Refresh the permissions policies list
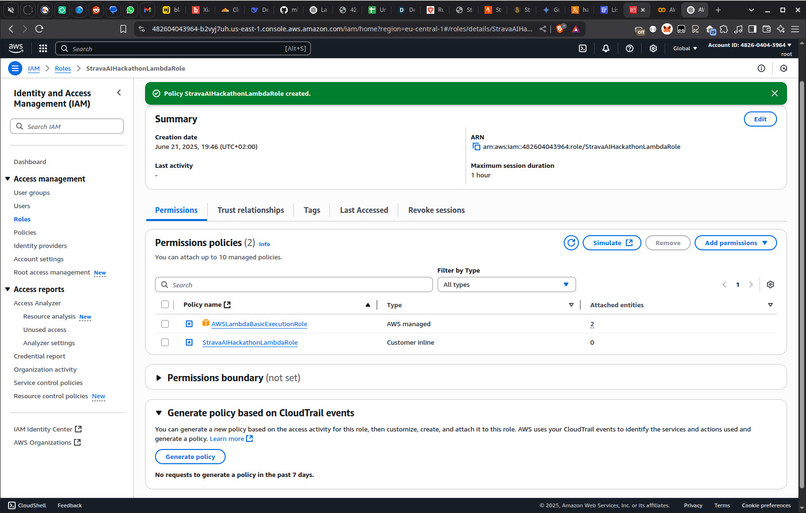806x513 pixels. tap(571, 243)
